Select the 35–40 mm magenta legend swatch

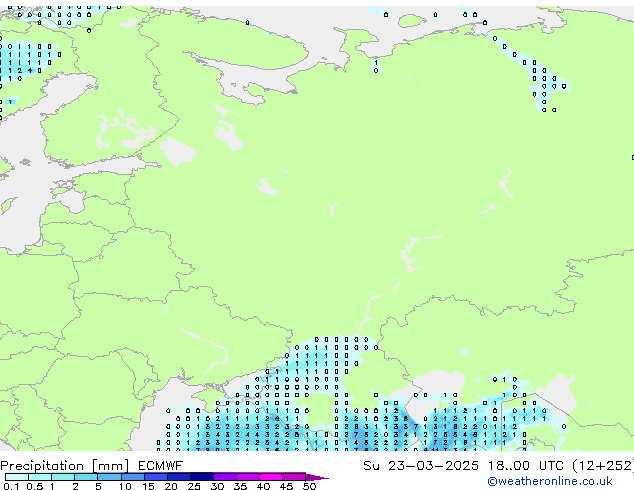click(x=248, y=477)
